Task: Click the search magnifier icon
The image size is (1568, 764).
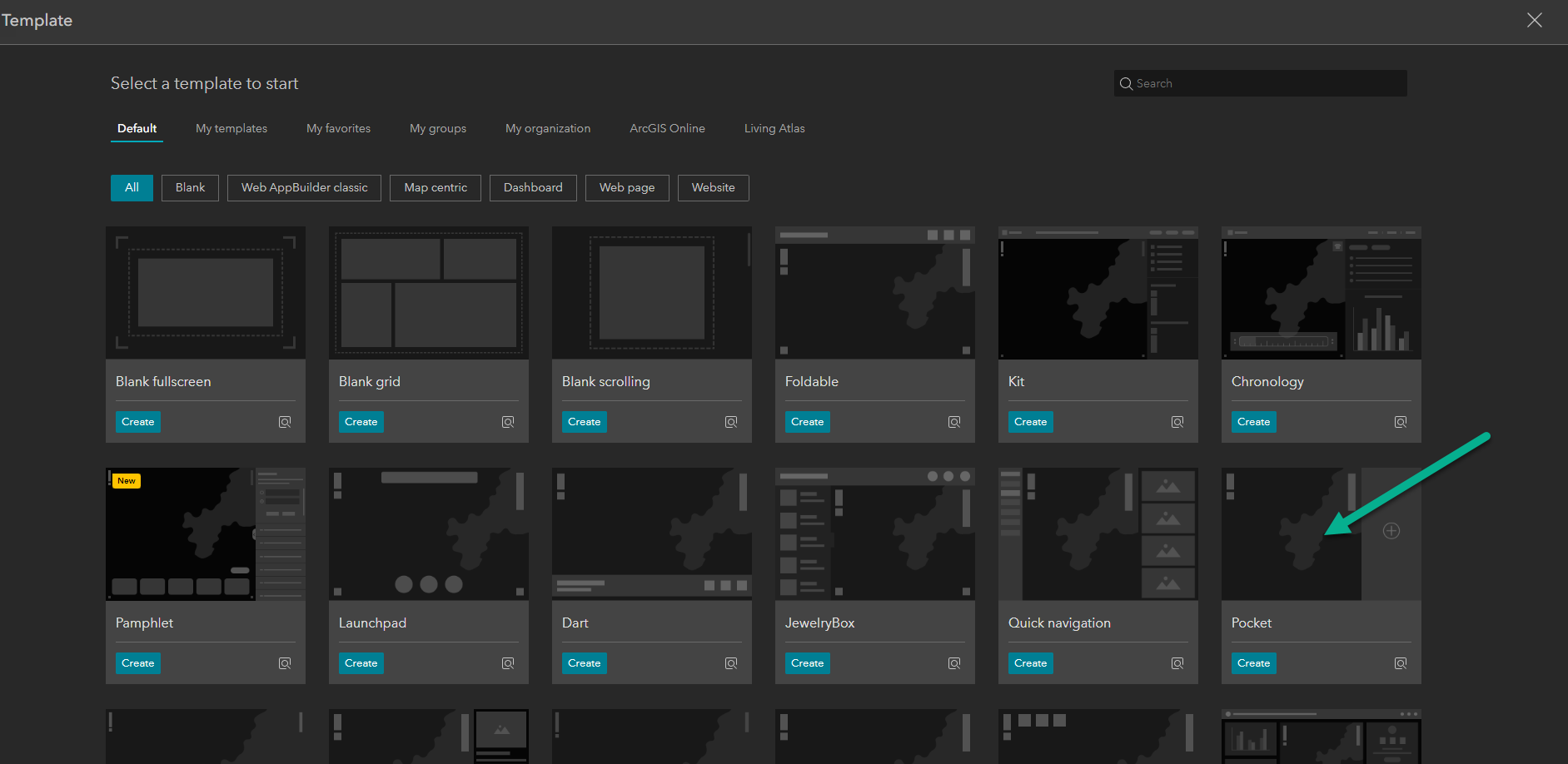Action: coord(1126,83)
